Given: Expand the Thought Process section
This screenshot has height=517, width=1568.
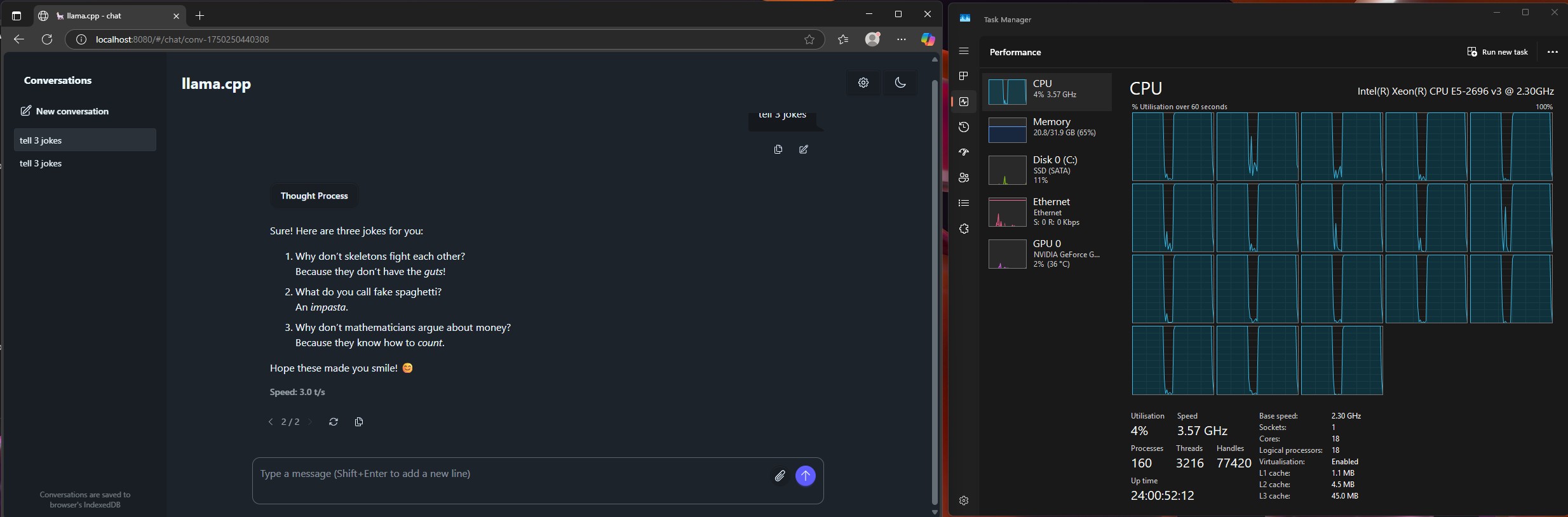Looking at the screenshot, I should [x=314, y=196].
